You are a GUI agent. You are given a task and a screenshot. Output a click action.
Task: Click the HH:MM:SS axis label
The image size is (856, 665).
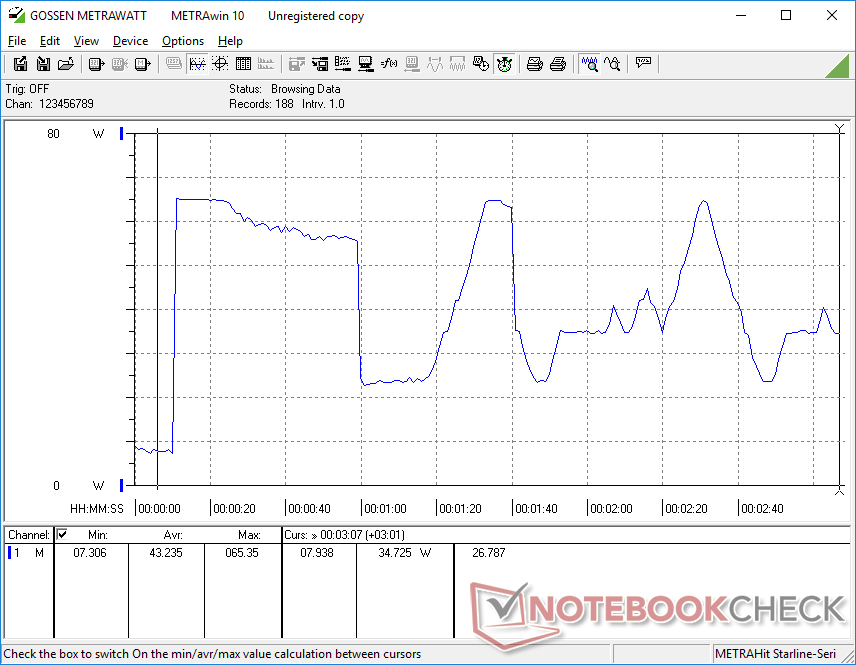[x=97, y=509]
